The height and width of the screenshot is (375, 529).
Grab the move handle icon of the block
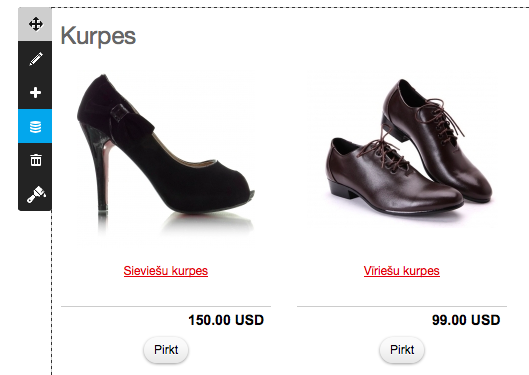35,24
